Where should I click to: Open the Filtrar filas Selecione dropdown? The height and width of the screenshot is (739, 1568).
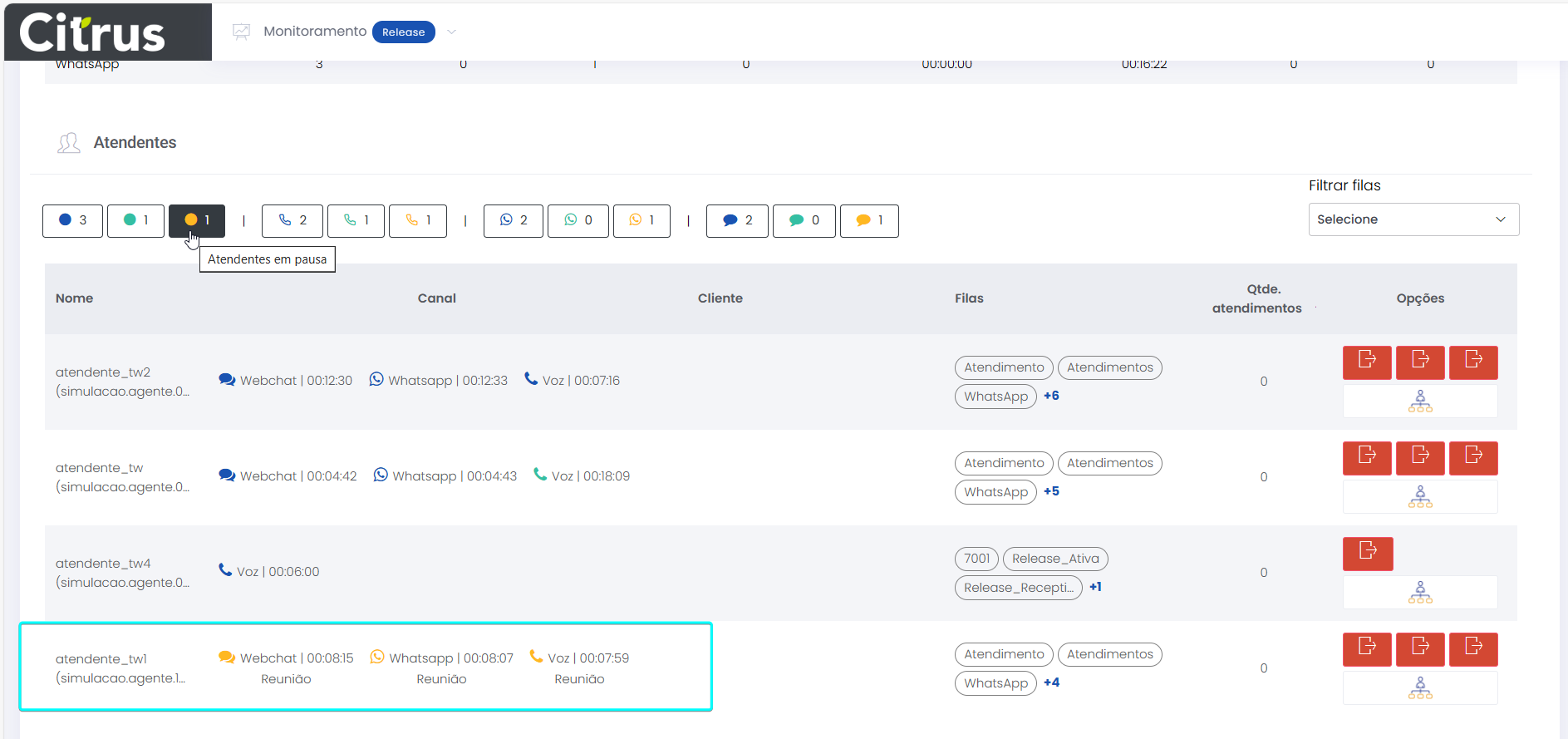1413,219
